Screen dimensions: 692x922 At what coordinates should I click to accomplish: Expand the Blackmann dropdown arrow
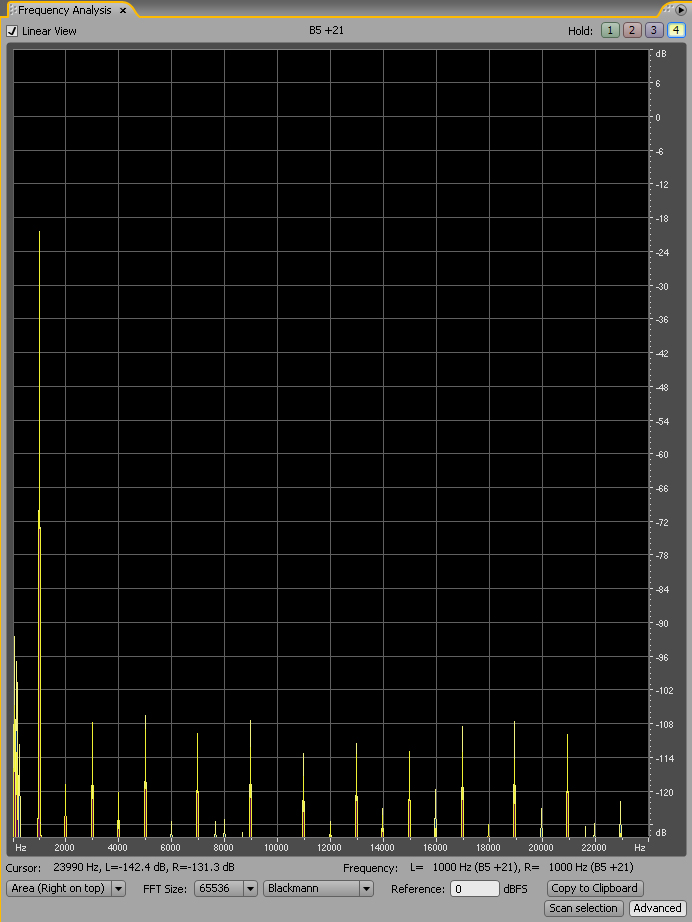[x=366, y=888]
